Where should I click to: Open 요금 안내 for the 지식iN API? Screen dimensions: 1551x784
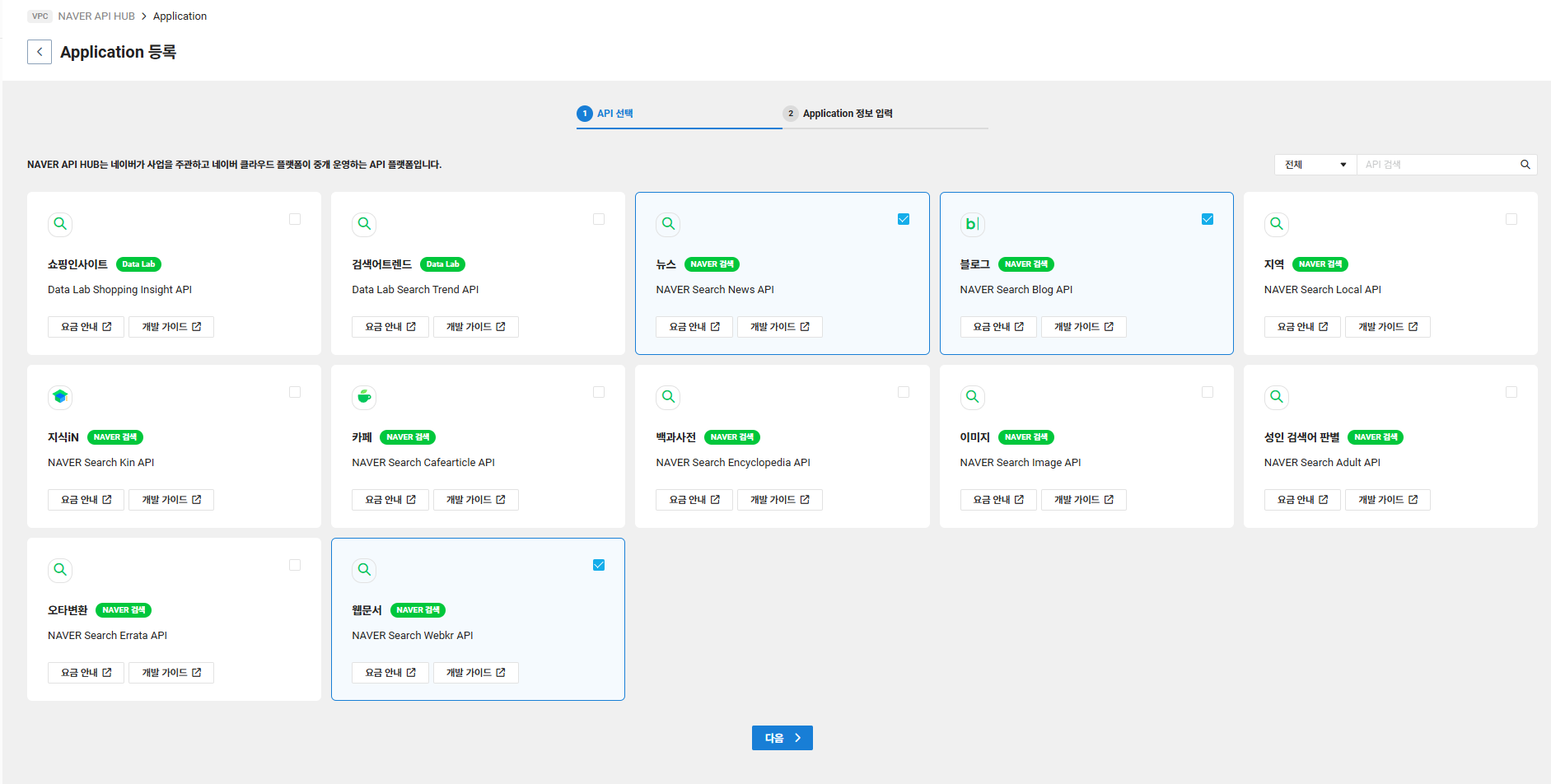click(x=86, y=500)
